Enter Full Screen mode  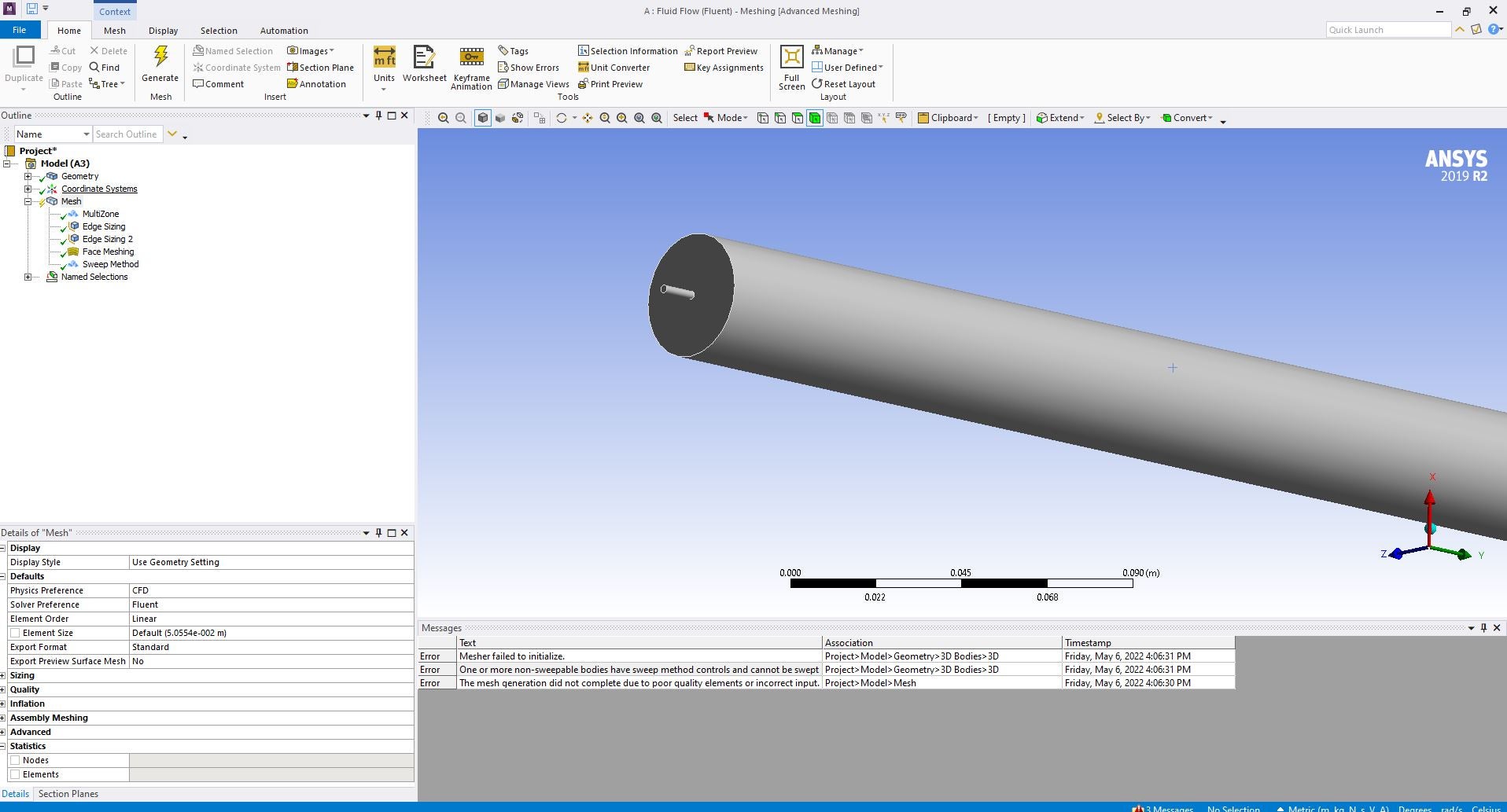click(x=791, y=58)
